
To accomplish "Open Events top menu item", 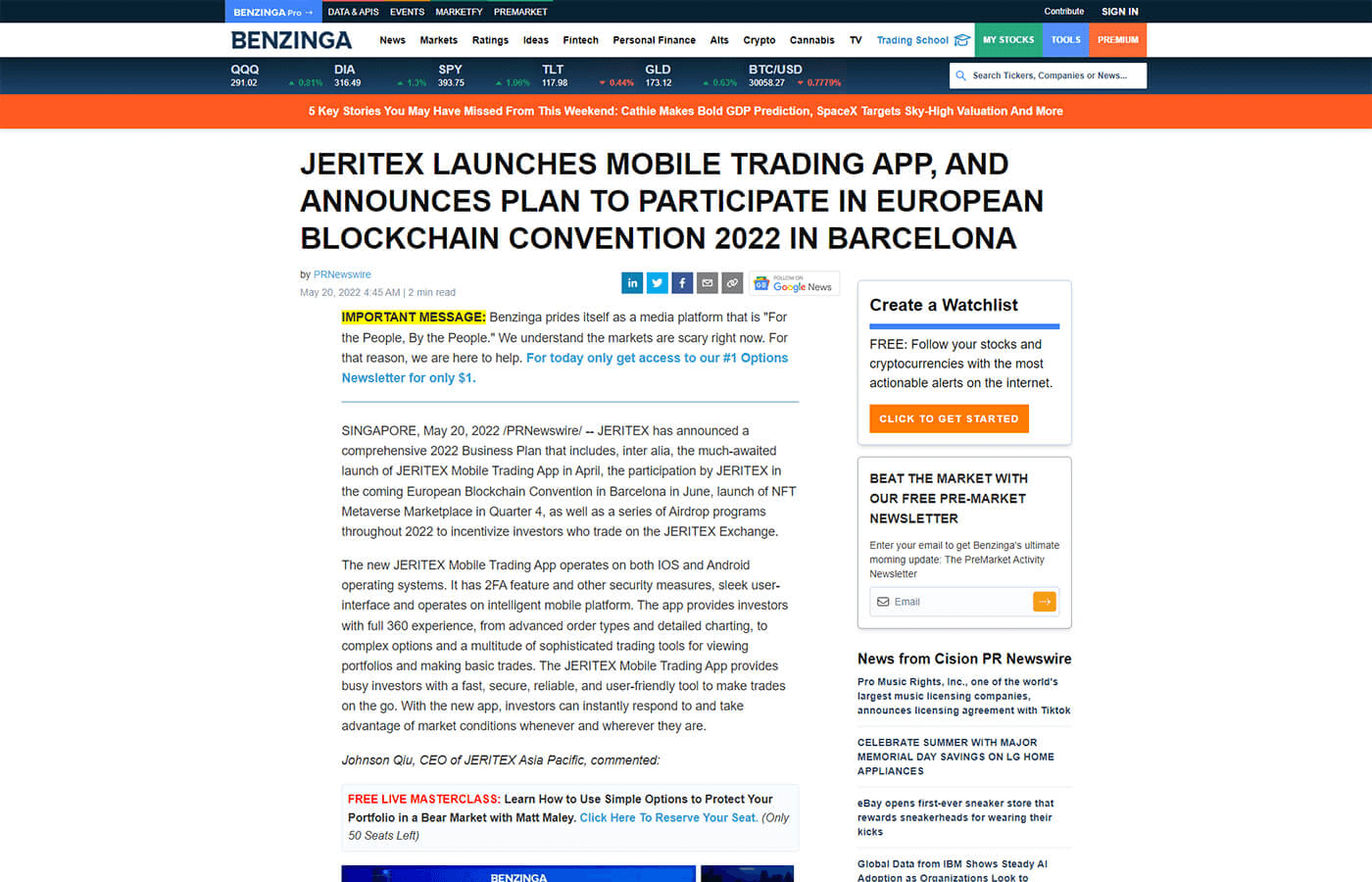I will click(x=407, y=12).
